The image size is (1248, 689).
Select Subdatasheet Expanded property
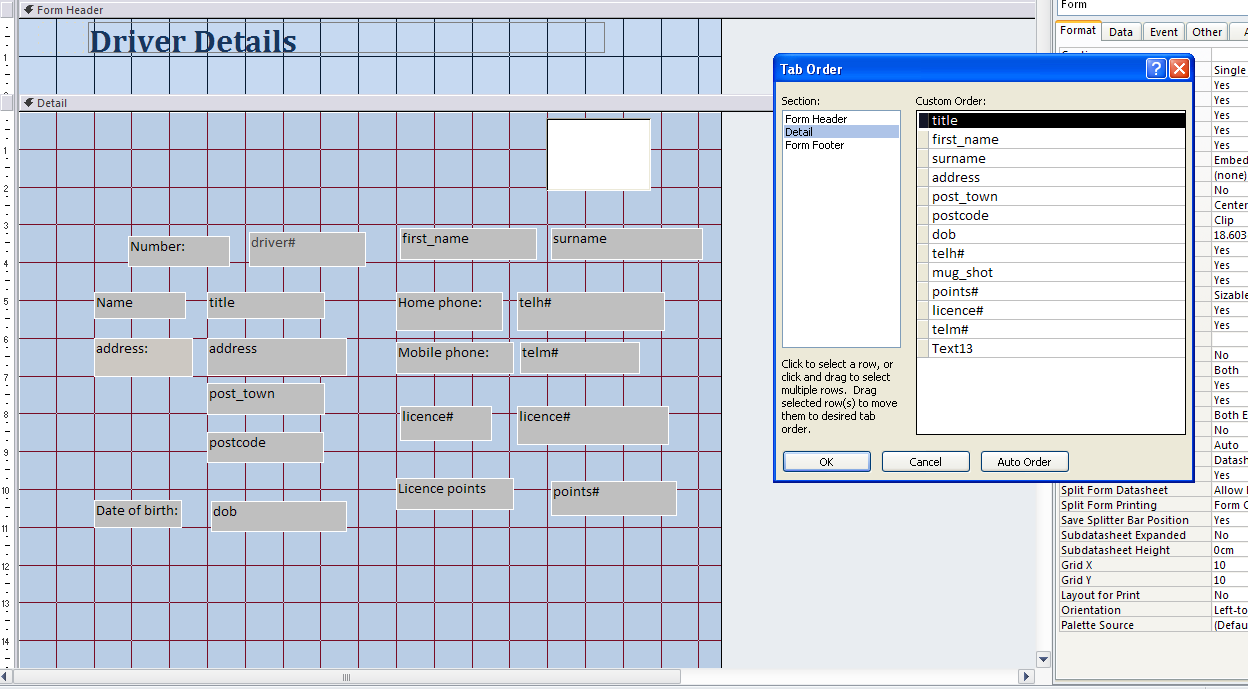(1135, 535)
